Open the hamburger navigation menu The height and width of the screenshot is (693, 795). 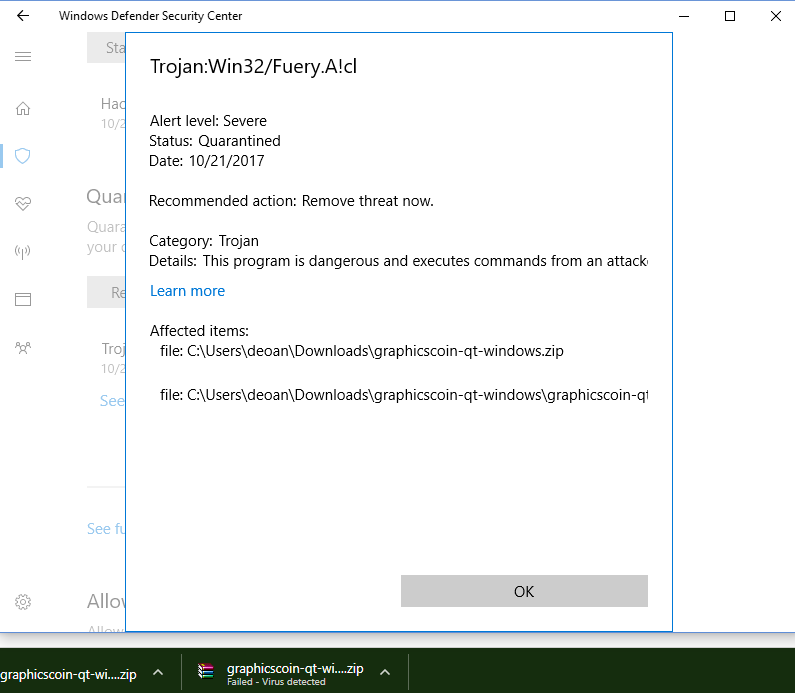[x=23, y=56]
